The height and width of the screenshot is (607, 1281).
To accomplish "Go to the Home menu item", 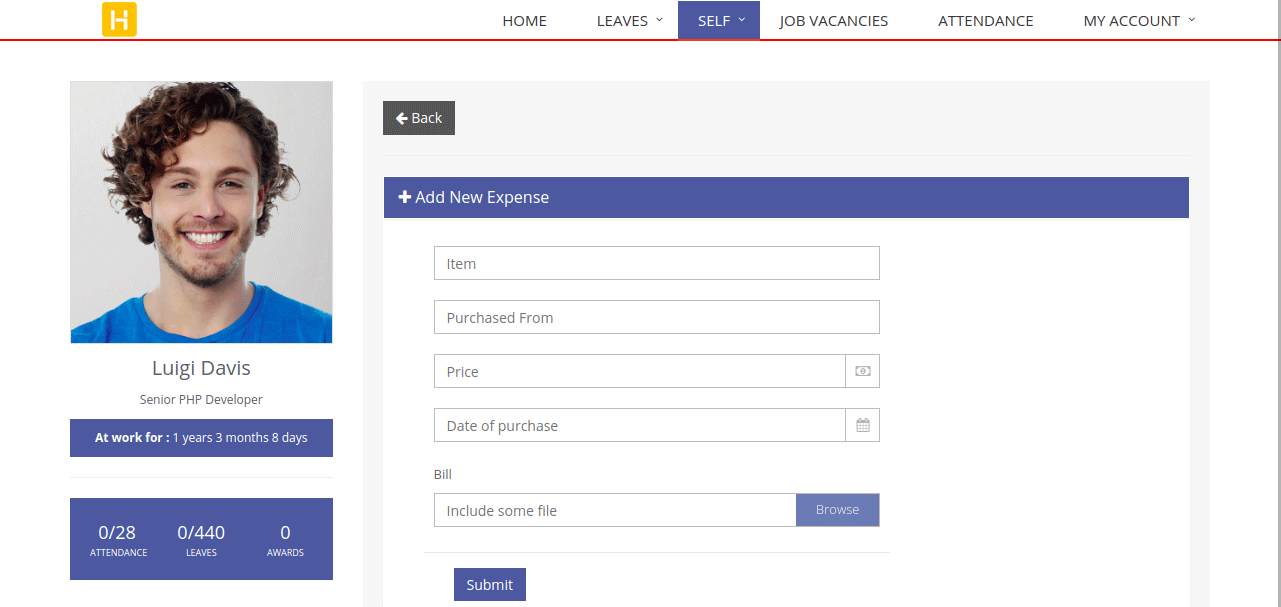I will click(x=524, y=20).
